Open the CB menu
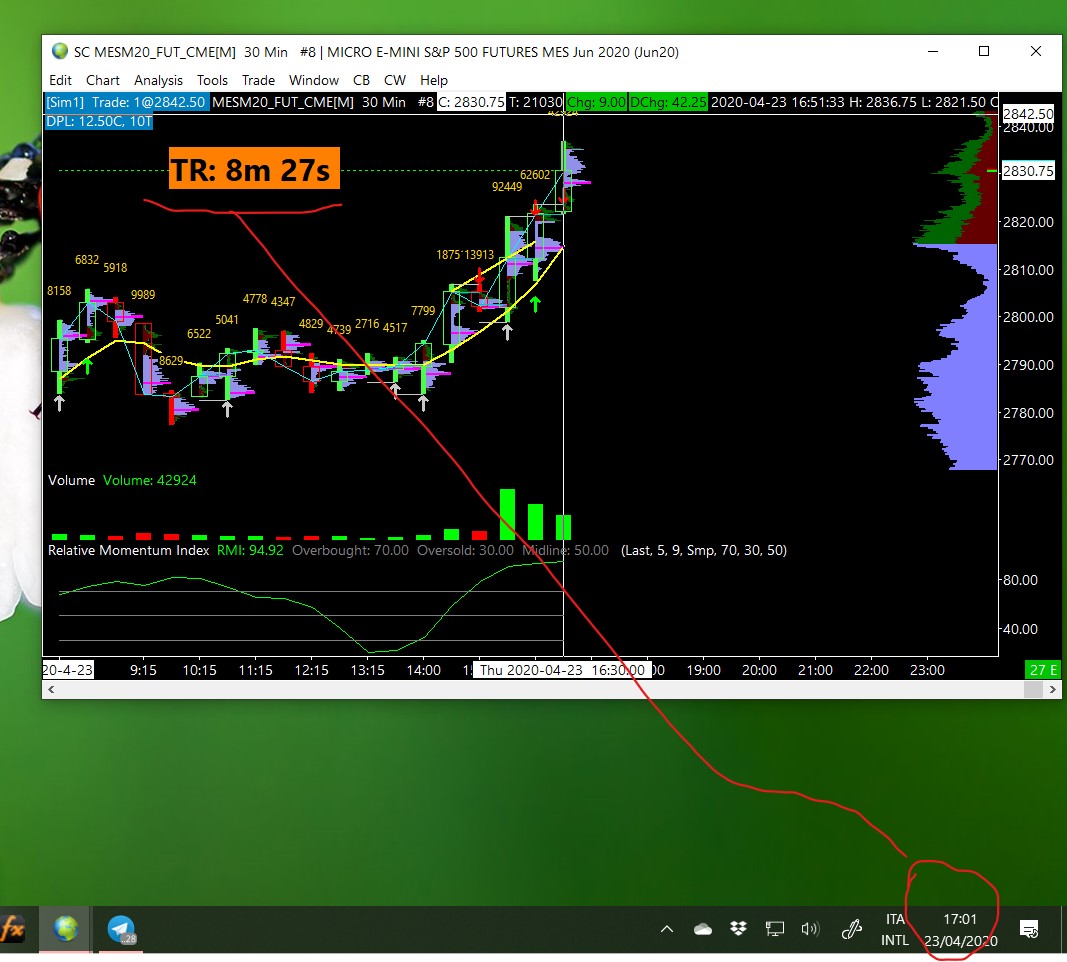 coord(361,80)
